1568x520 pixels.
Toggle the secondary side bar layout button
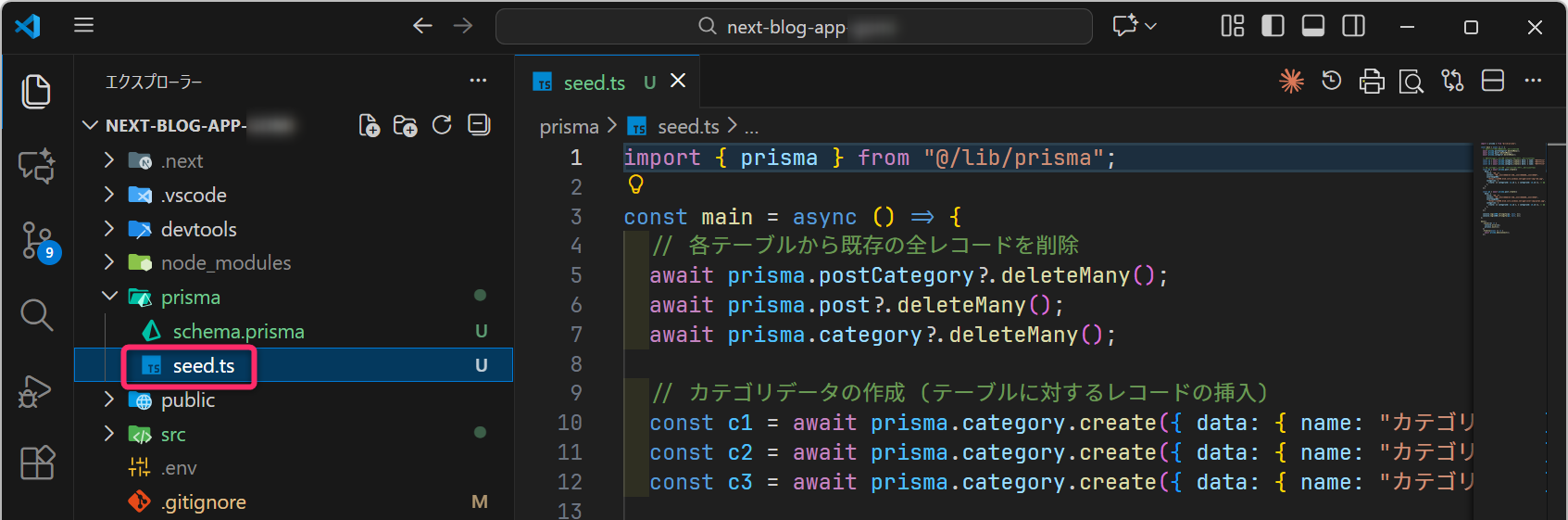click(1353, 26)
